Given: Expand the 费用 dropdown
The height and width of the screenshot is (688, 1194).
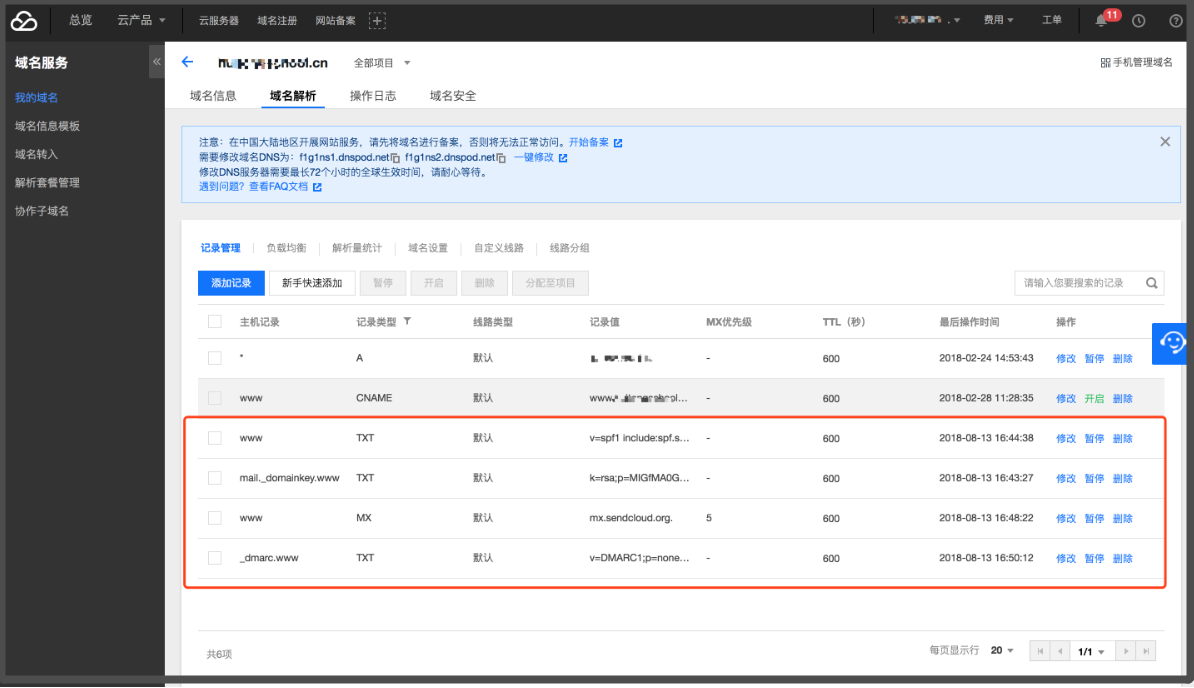Looking at the screenshot, I should 998,21.
